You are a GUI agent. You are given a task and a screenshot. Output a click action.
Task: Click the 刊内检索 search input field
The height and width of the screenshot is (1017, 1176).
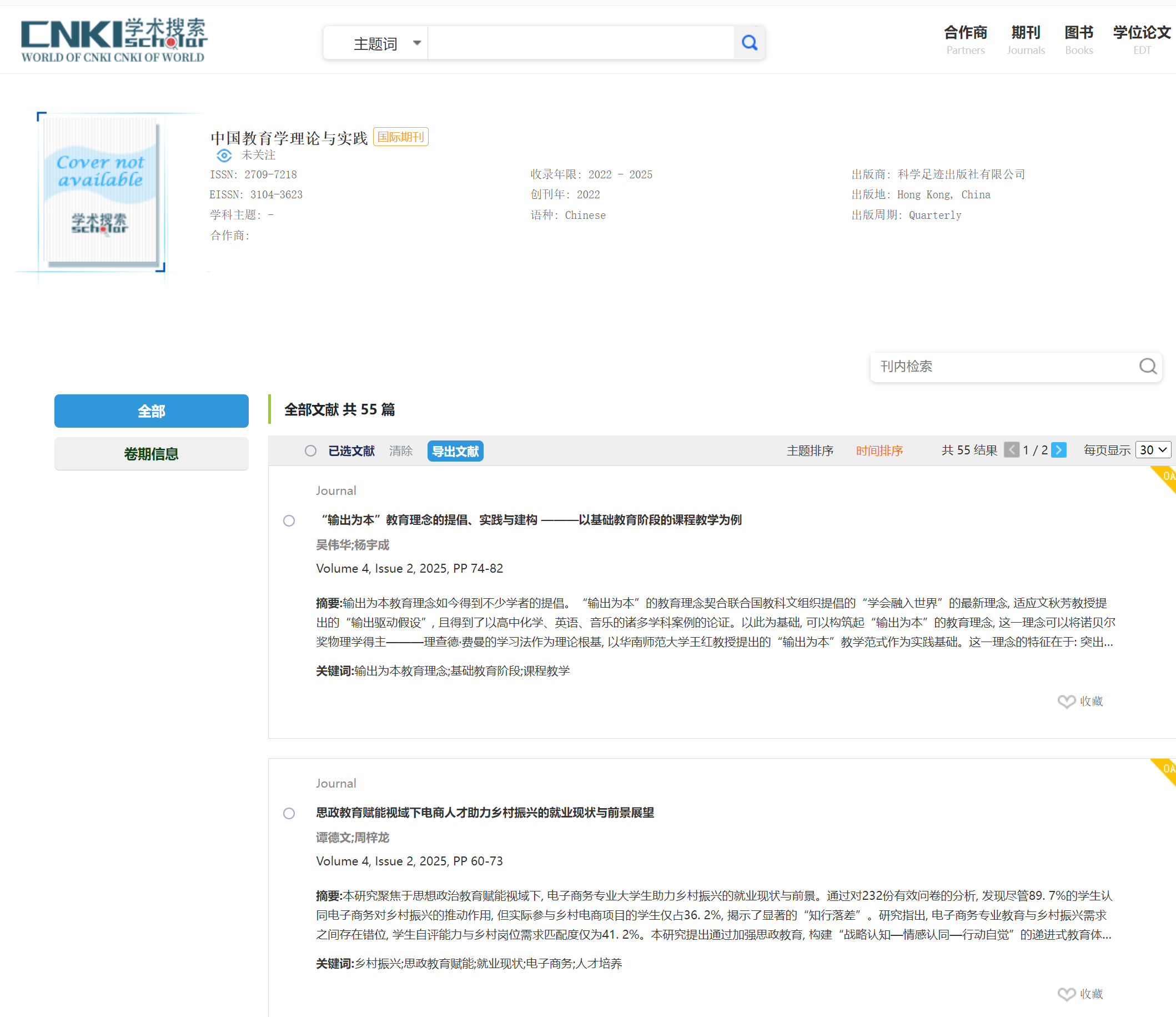click(x=999, y=366)
